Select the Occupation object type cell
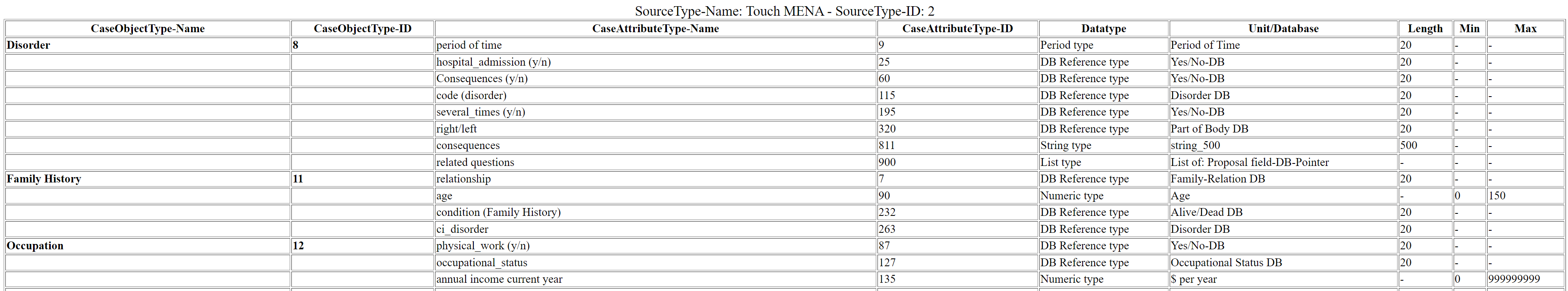This screenshot has height=291, width=1568. (147, 246)
